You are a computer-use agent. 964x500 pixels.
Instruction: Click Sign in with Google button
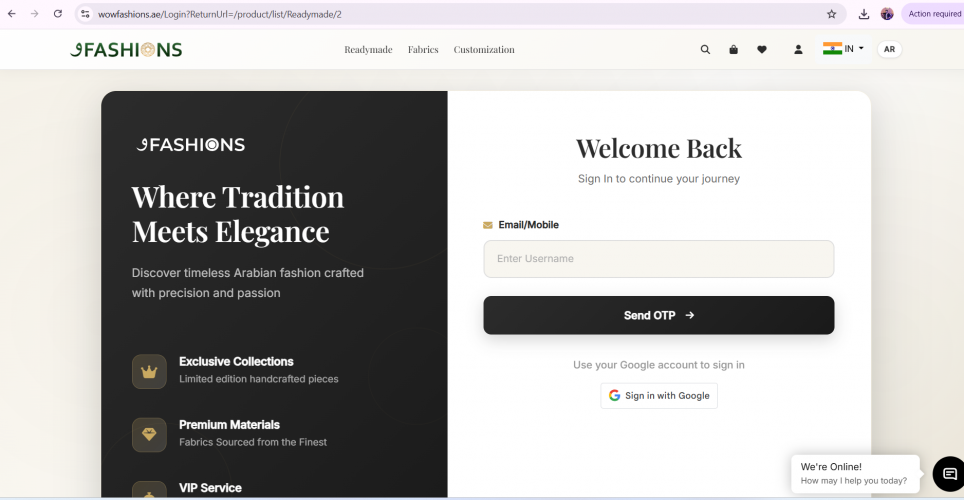point(659,396)
